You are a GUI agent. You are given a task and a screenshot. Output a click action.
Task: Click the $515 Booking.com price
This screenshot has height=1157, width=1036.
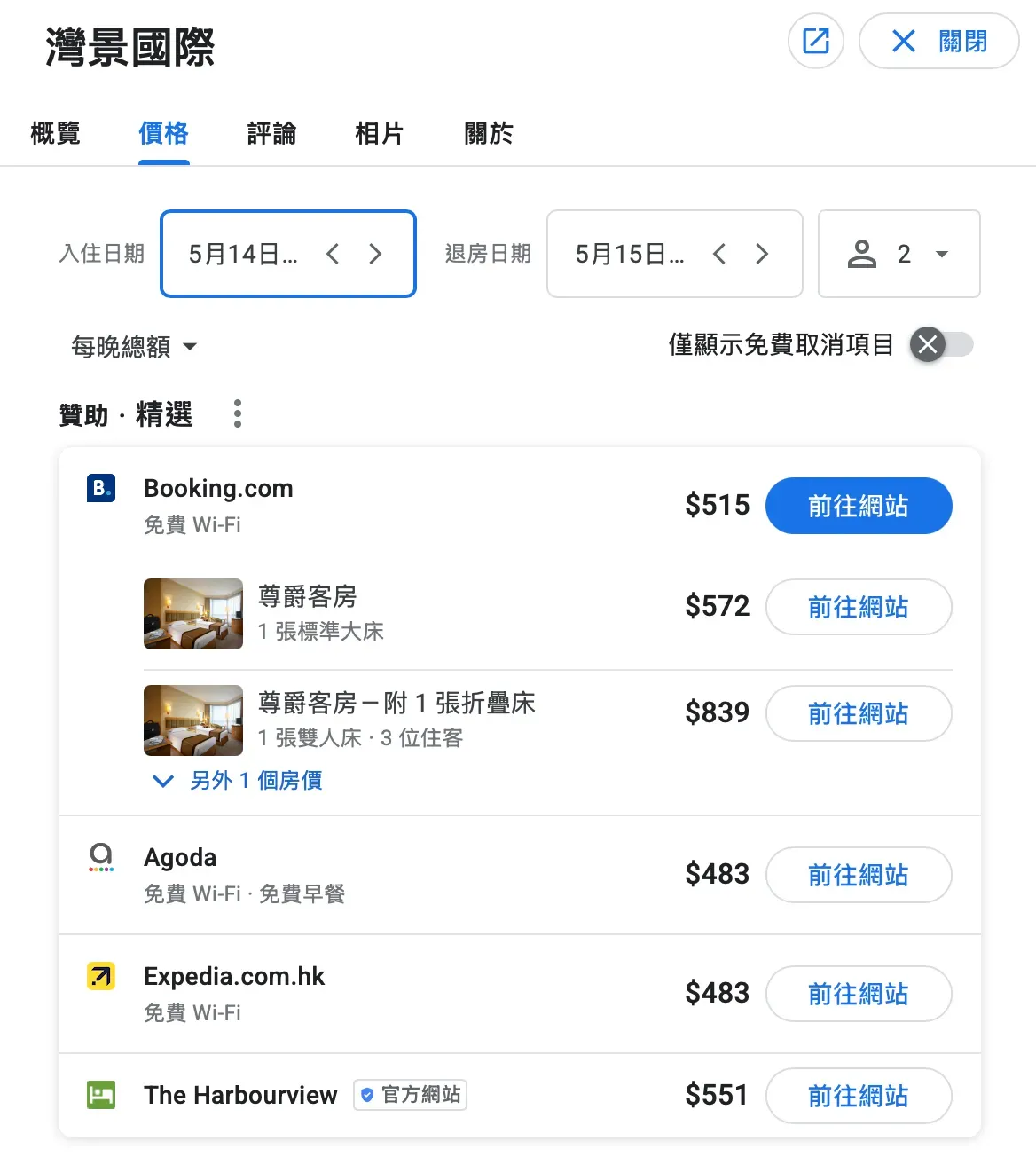tap(717, 505)
